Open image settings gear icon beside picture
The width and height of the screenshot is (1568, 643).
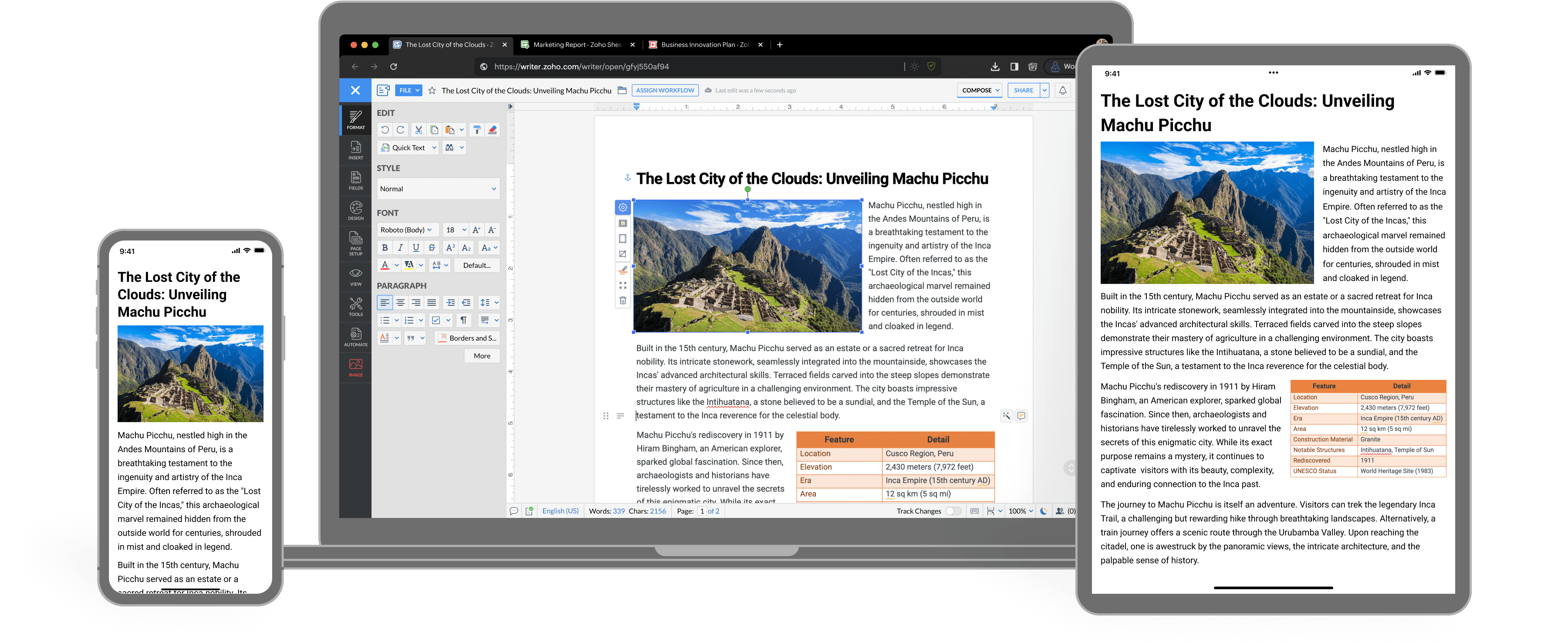[x=623, y=207]
